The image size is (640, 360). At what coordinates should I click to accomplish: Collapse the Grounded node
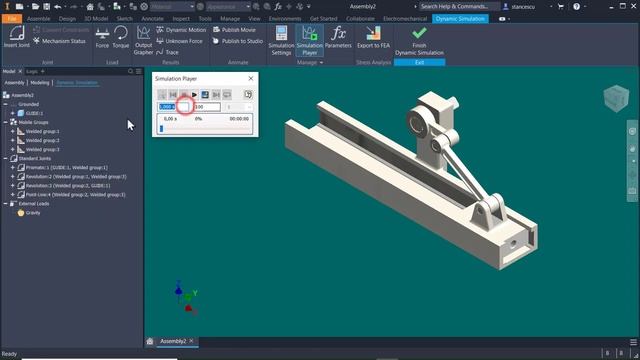coord(6,104)
